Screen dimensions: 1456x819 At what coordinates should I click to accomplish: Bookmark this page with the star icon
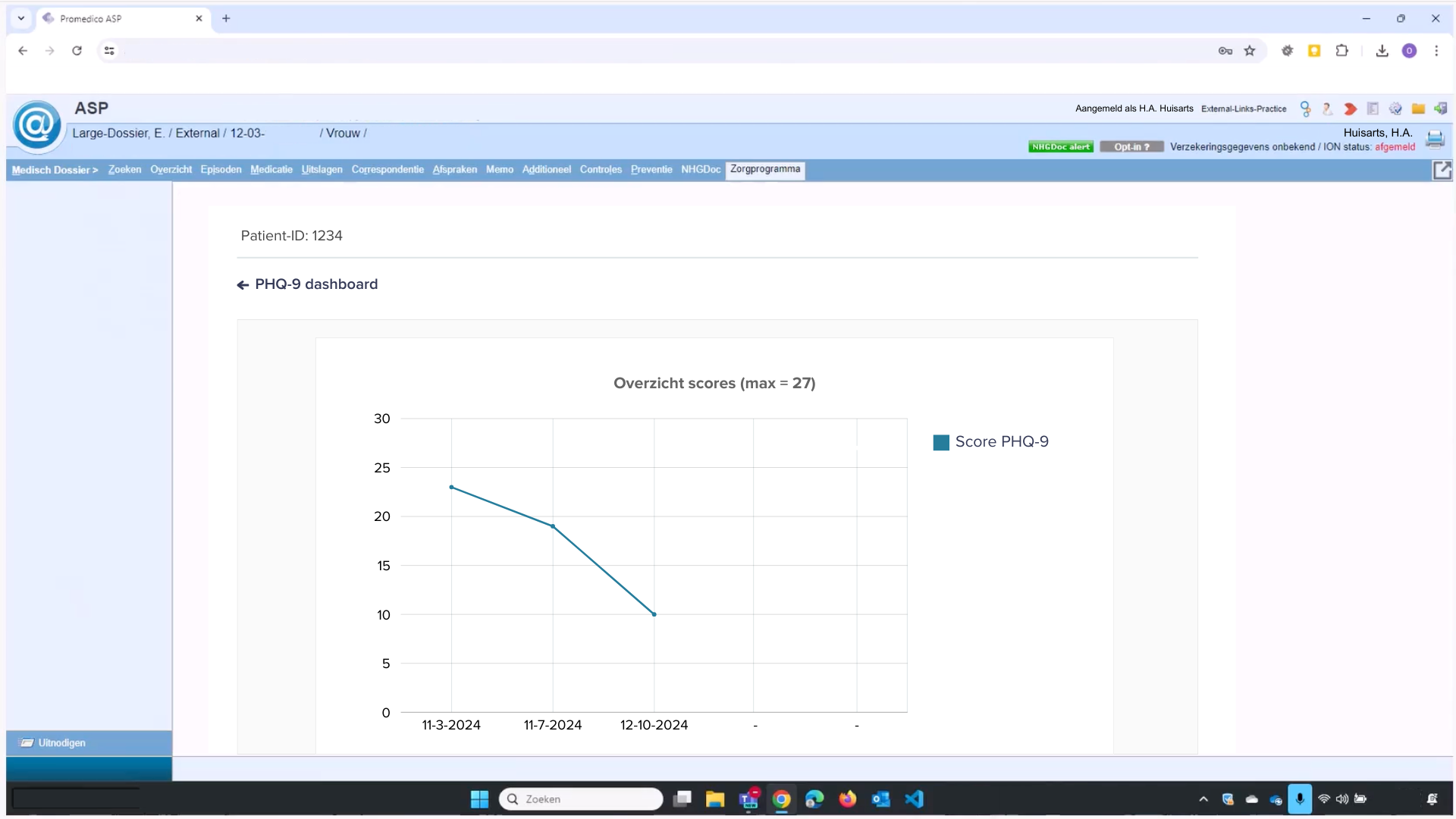(1250, 51)
